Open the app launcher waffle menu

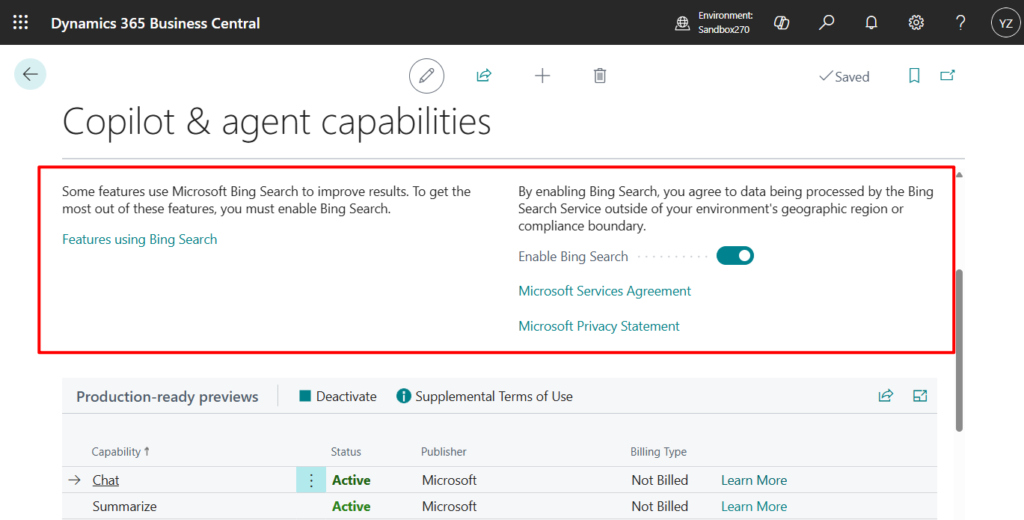coord(20,22)
